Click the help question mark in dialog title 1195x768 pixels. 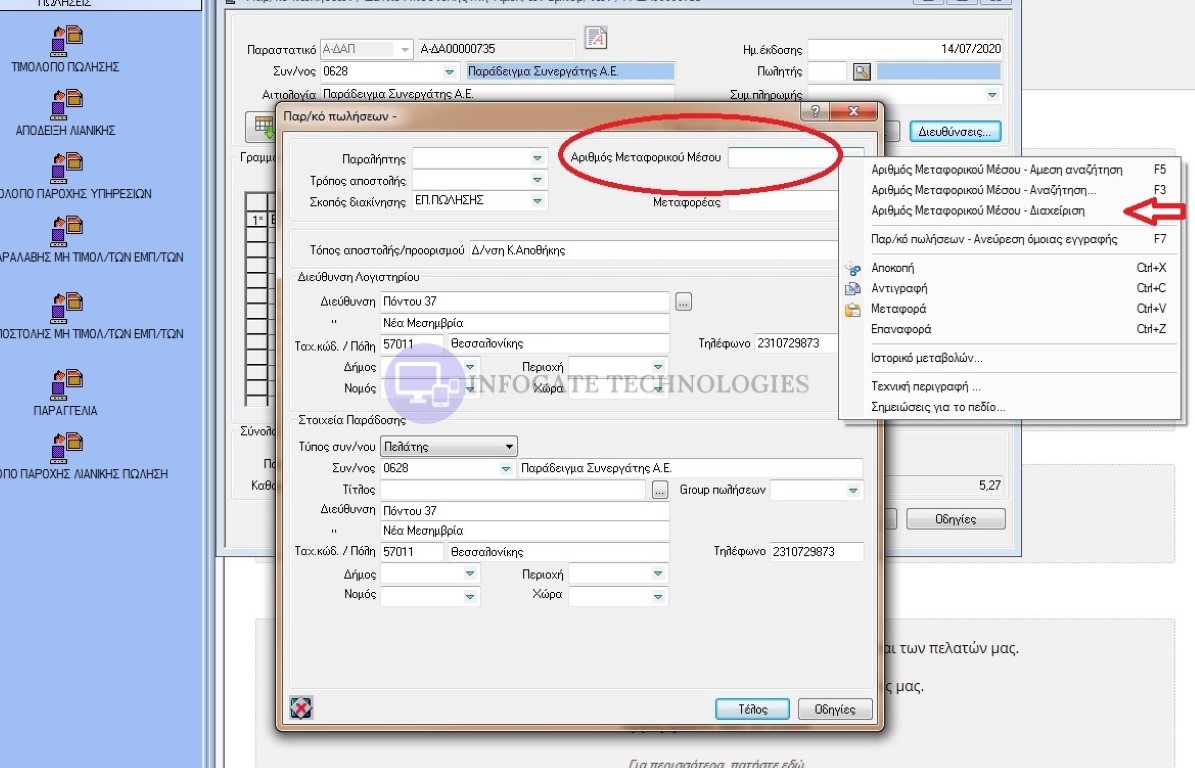[816, 112]
